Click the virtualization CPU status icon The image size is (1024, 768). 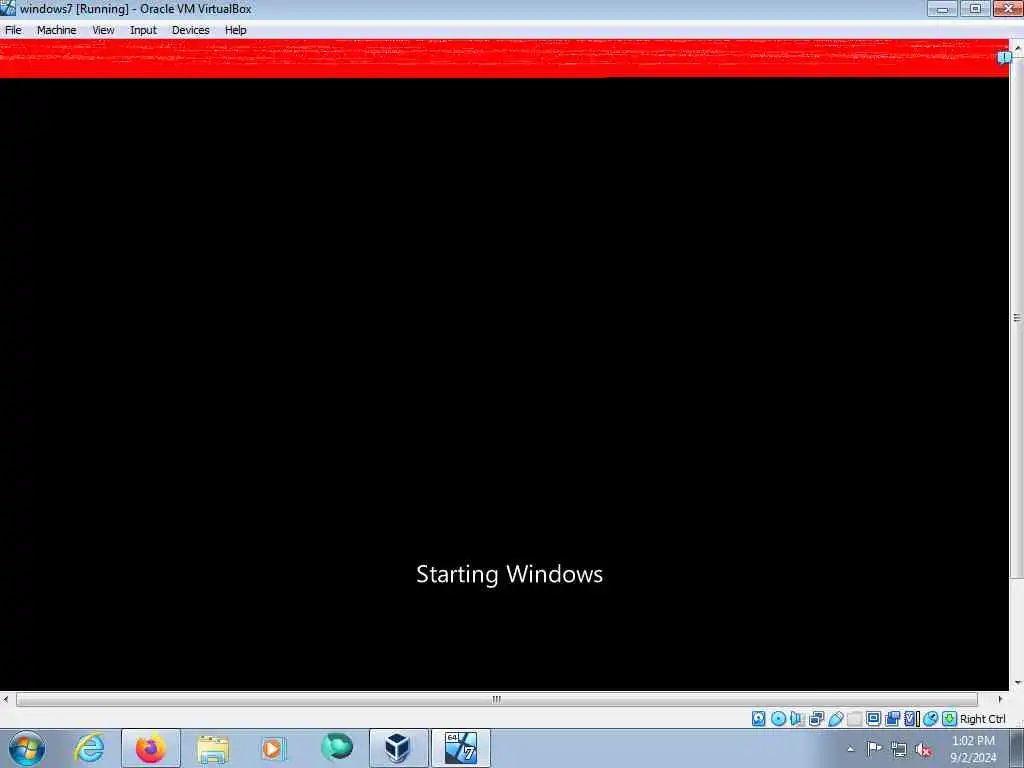coord(912,719)
